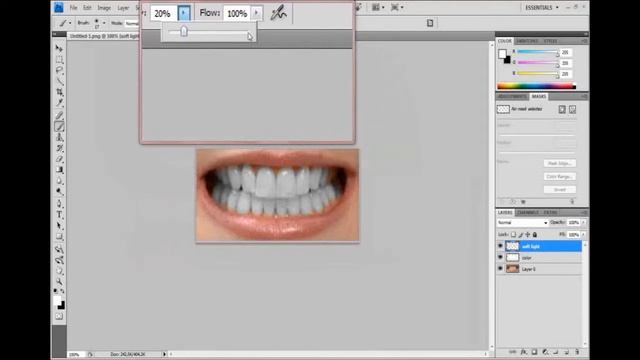Create new adjustment layer icon
The image size is (640, 360).
[545, 352]
